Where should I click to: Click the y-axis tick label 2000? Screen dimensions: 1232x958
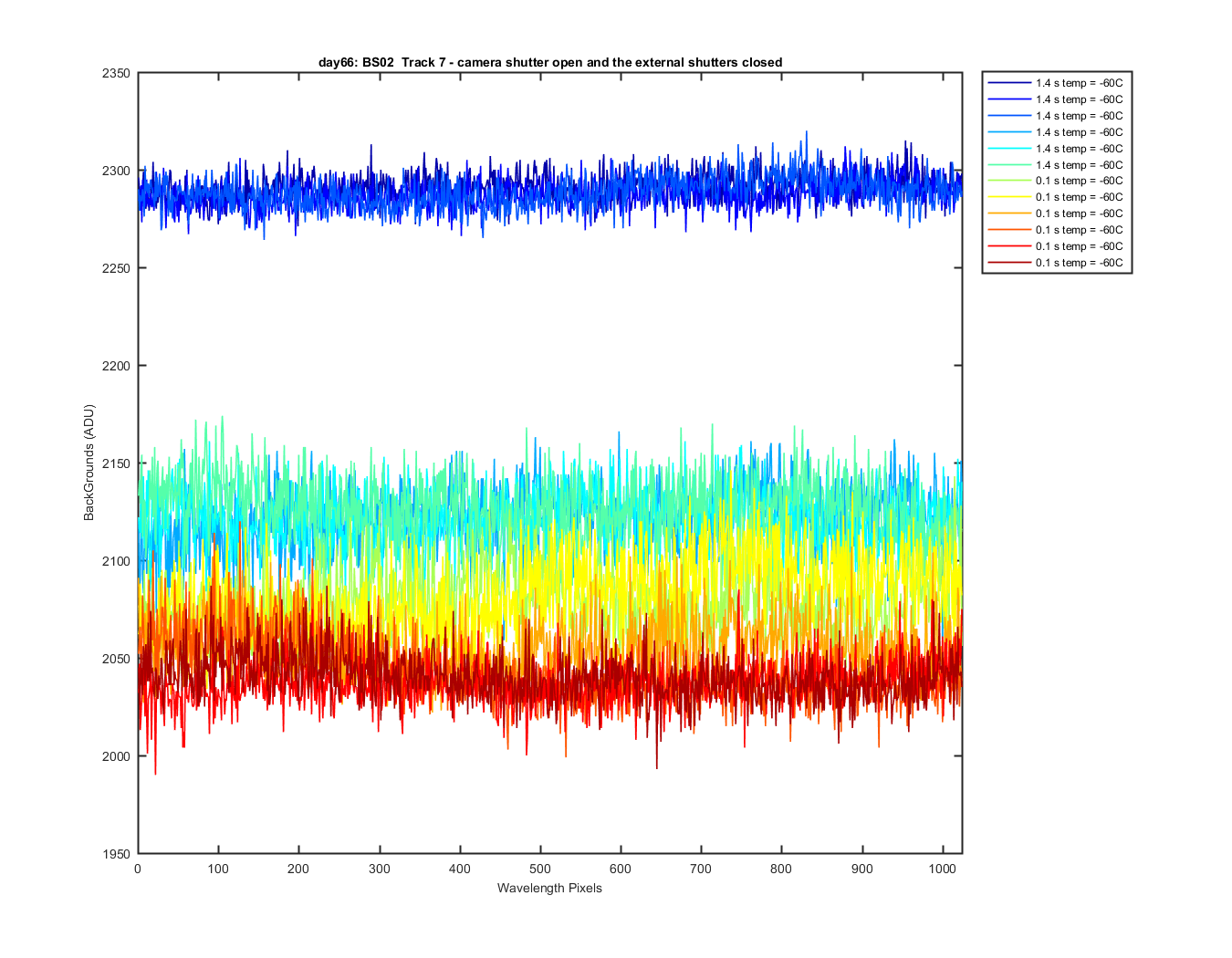click(x=116, y=756)
